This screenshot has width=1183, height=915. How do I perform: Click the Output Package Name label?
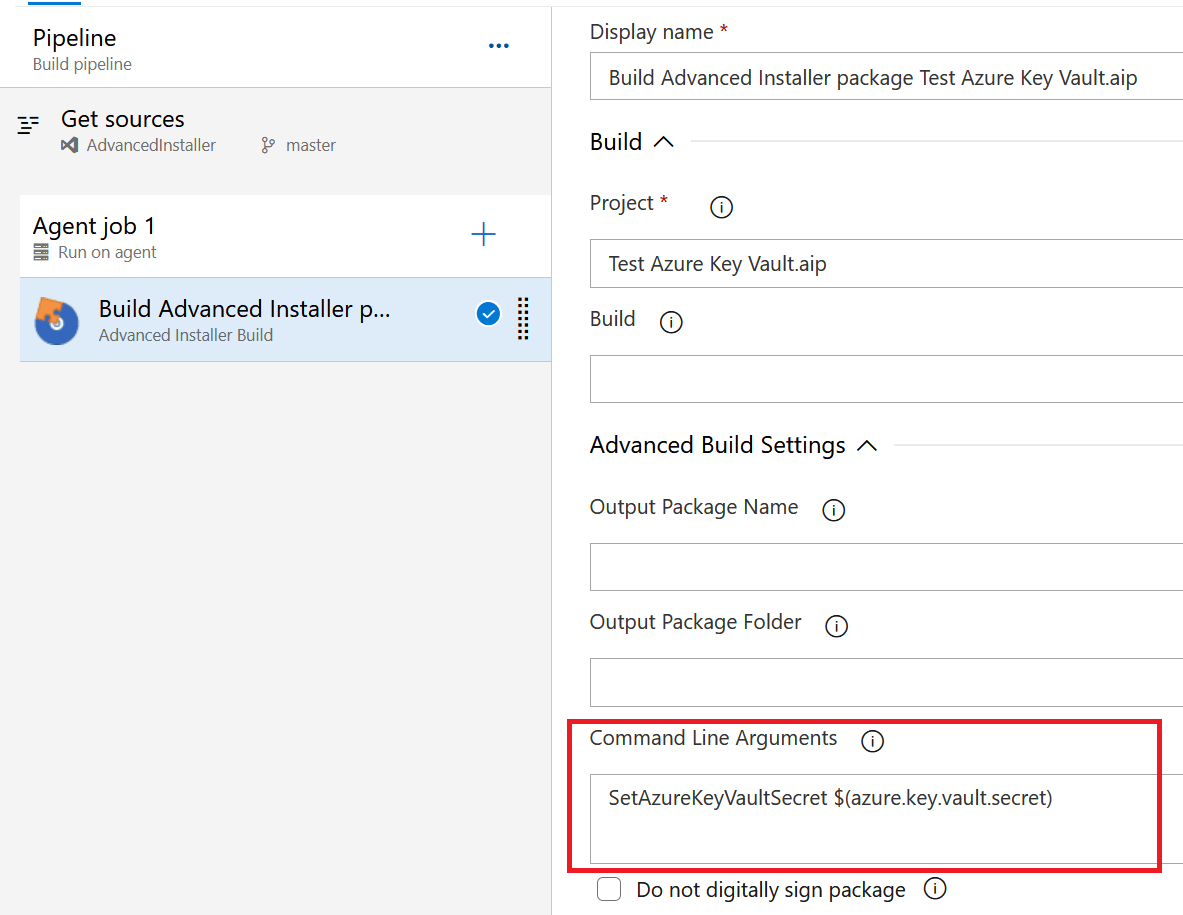click(693, 507)
